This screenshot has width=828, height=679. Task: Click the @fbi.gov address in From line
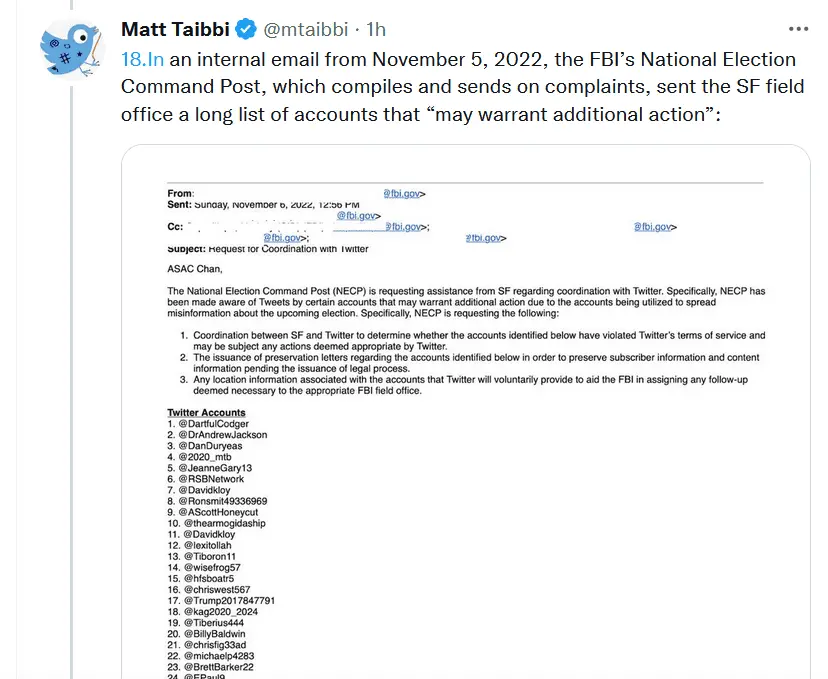(405, 193)
